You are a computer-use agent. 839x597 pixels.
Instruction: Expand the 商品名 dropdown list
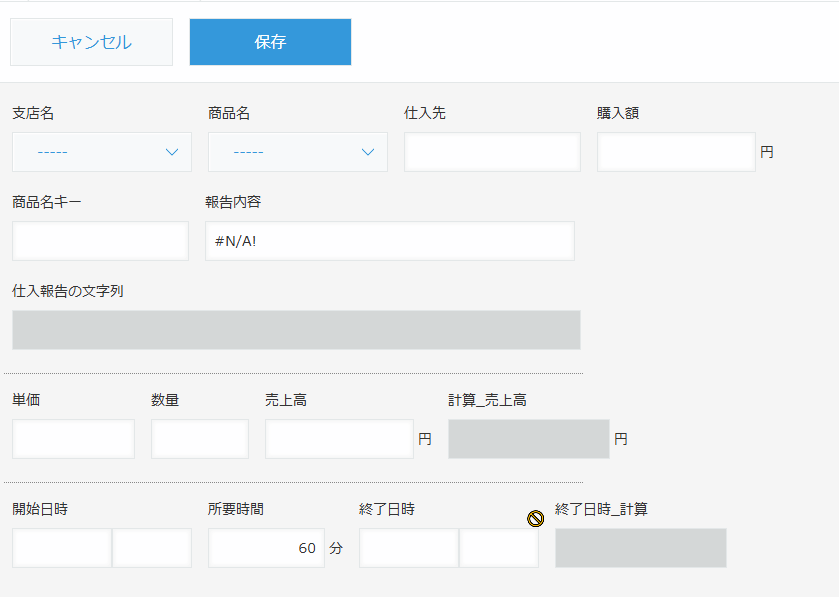pyautogui.click(x=297, y=152)
